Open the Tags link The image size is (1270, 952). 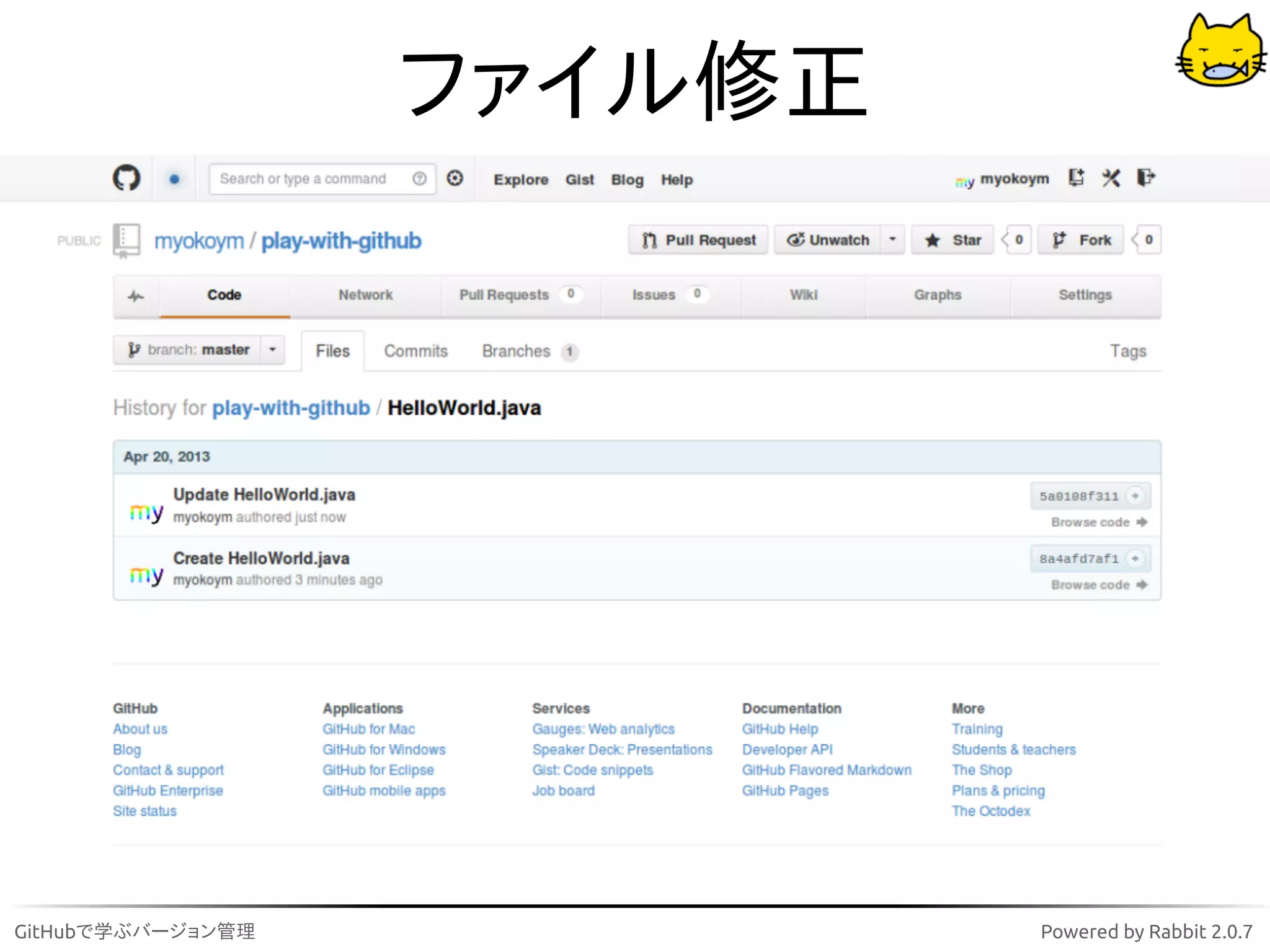[1128, 351]
